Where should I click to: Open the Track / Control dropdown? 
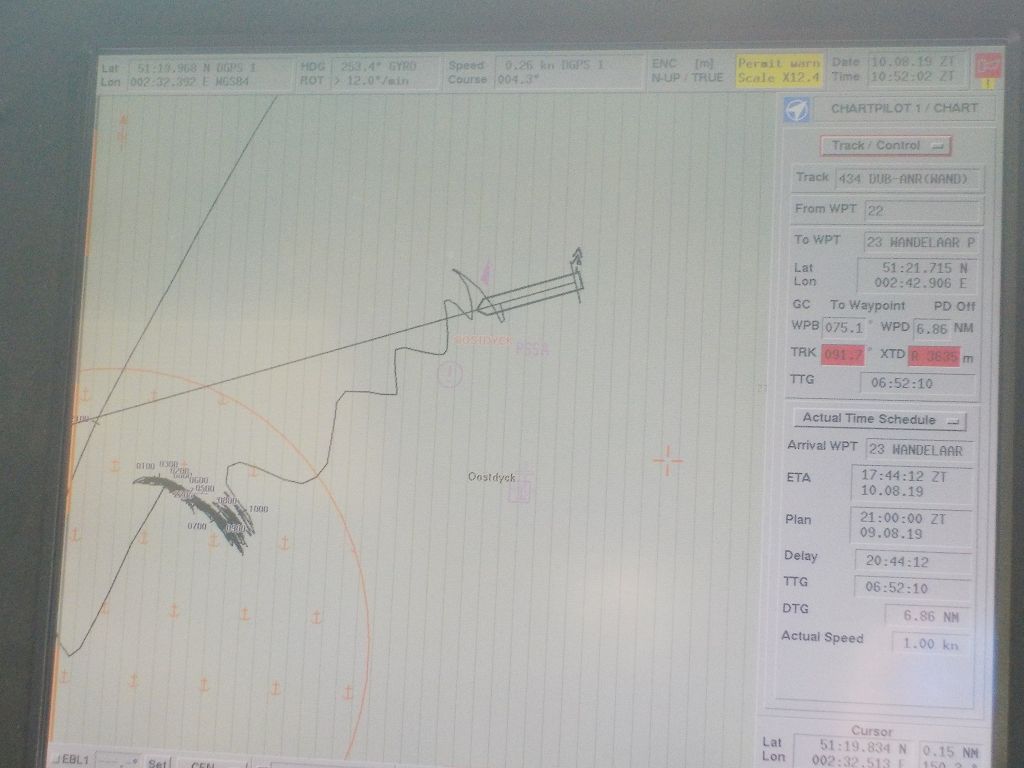(885, 146)
